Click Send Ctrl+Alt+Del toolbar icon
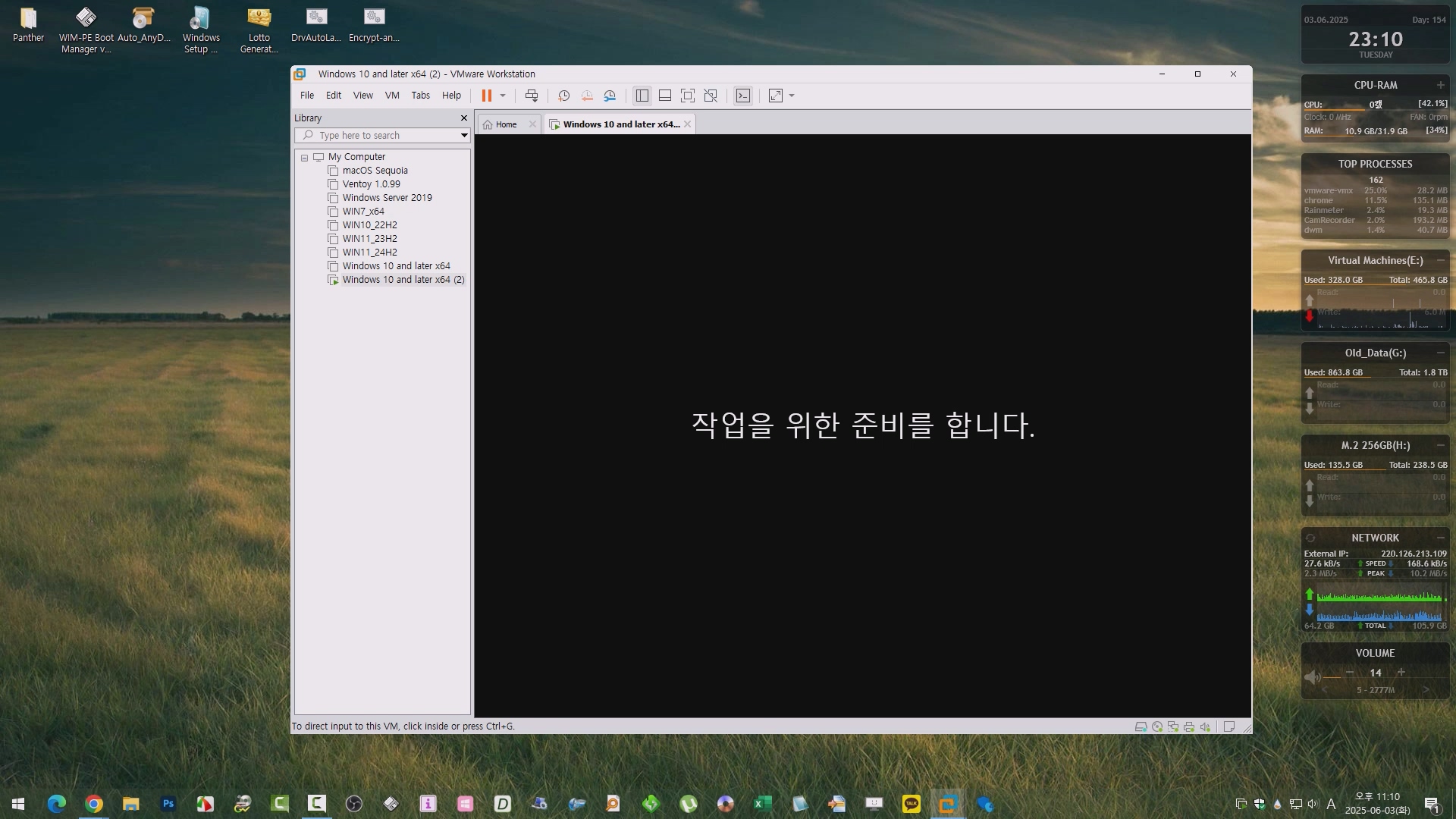Viewport: 1456px width, 819px height. tap(532, 96)
